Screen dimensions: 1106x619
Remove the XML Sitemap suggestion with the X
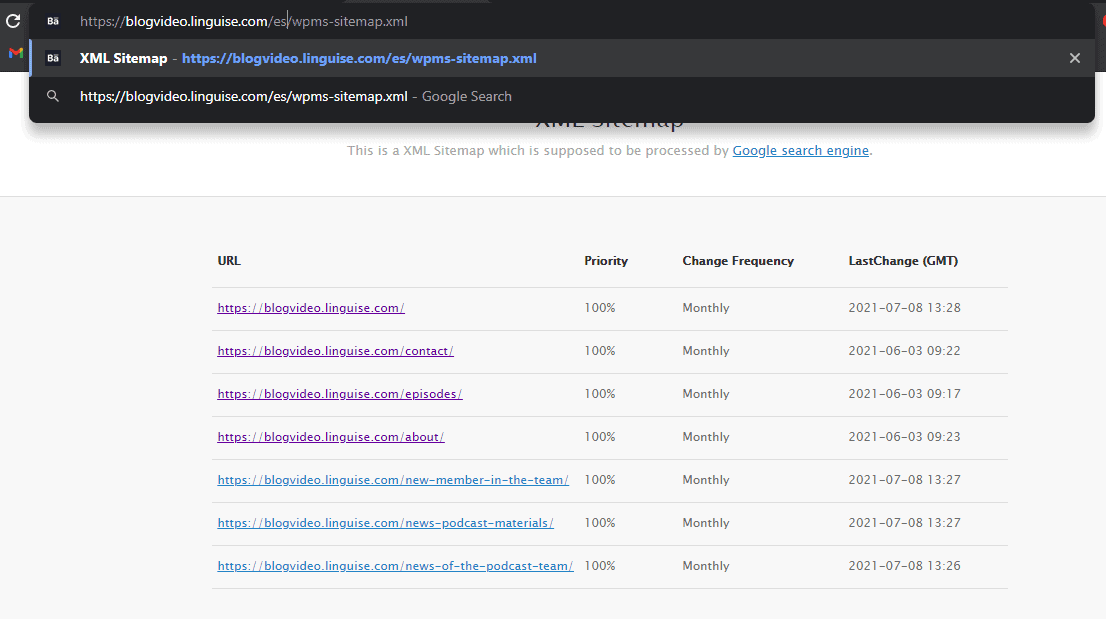click(x=1074, y=58)
